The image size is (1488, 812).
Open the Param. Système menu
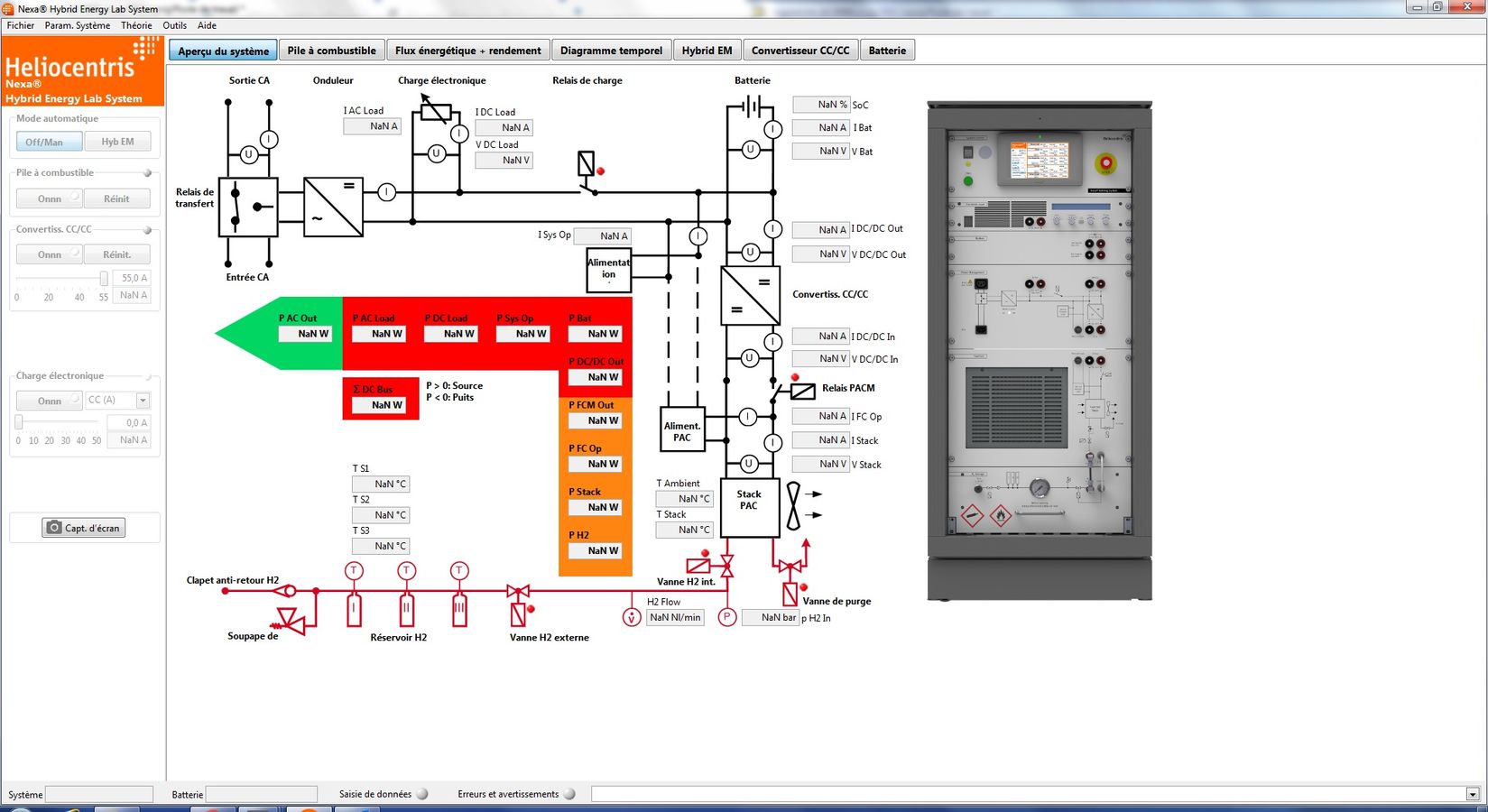coord(78,25)
